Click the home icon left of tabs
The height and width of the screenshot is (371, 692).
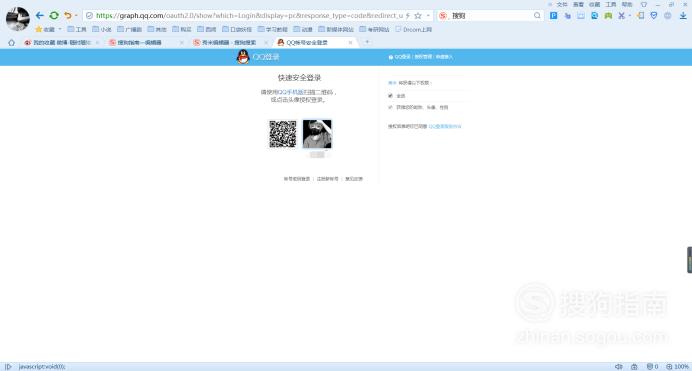(x=11, y=42)
